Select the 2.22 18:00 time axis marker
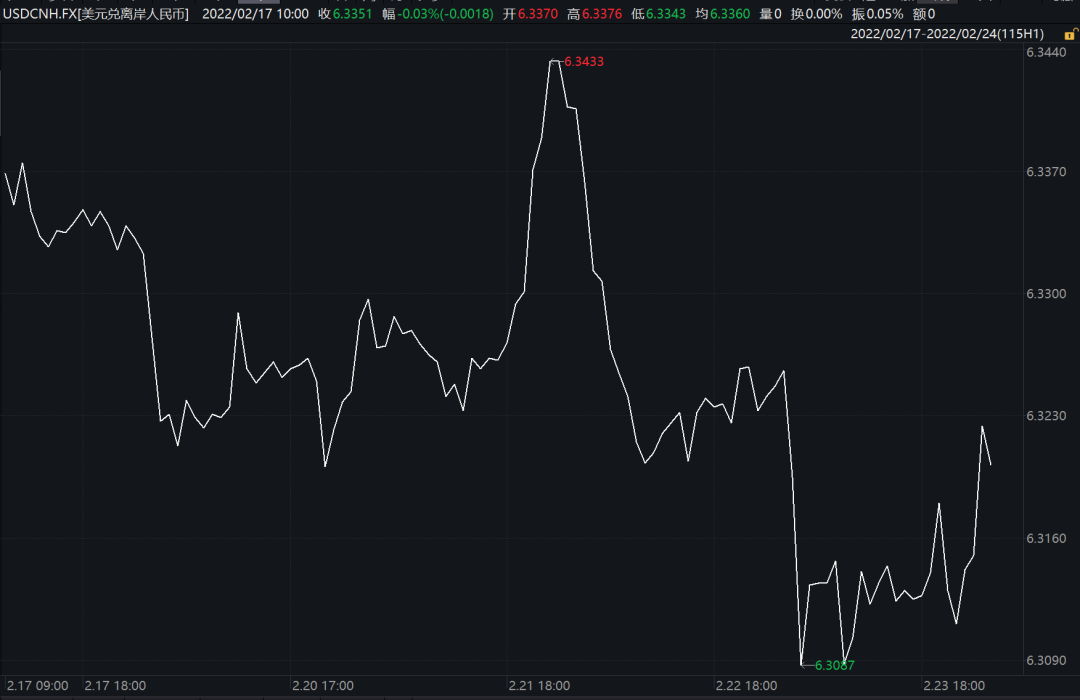The height and width of the screenshot is (700, 1080). (746, 686)
